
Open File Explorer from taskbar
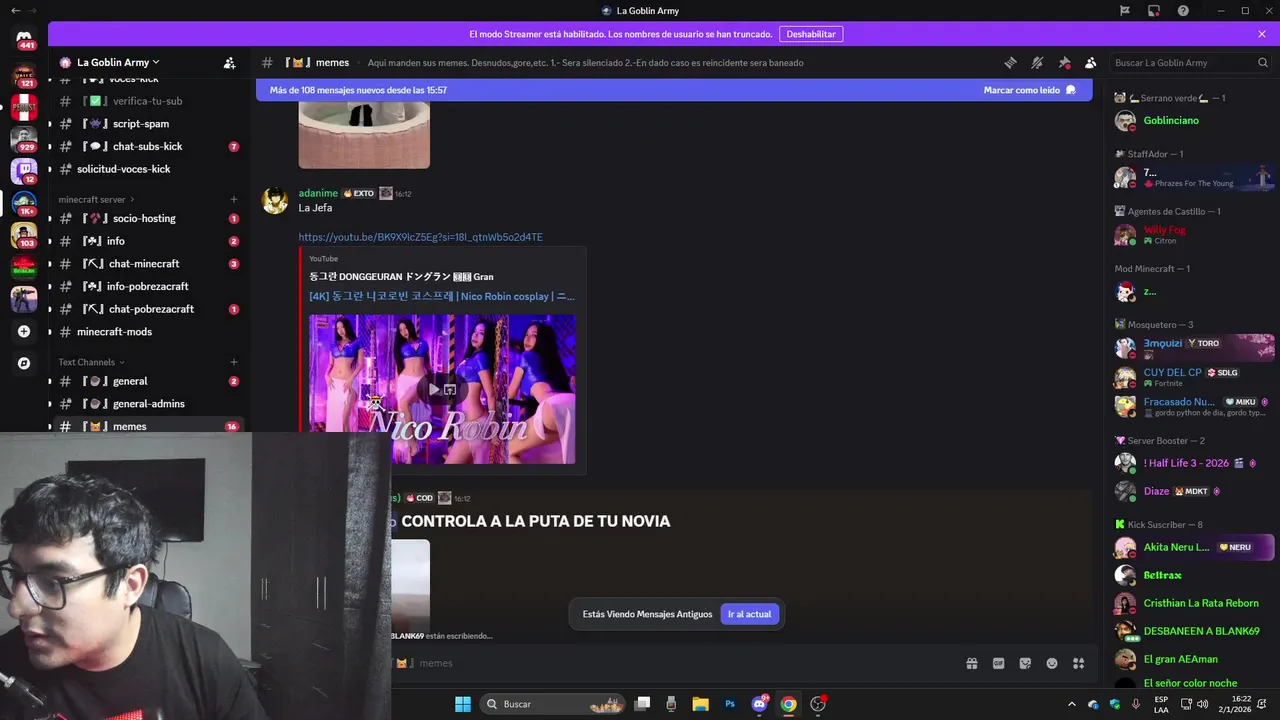[700, 704]
